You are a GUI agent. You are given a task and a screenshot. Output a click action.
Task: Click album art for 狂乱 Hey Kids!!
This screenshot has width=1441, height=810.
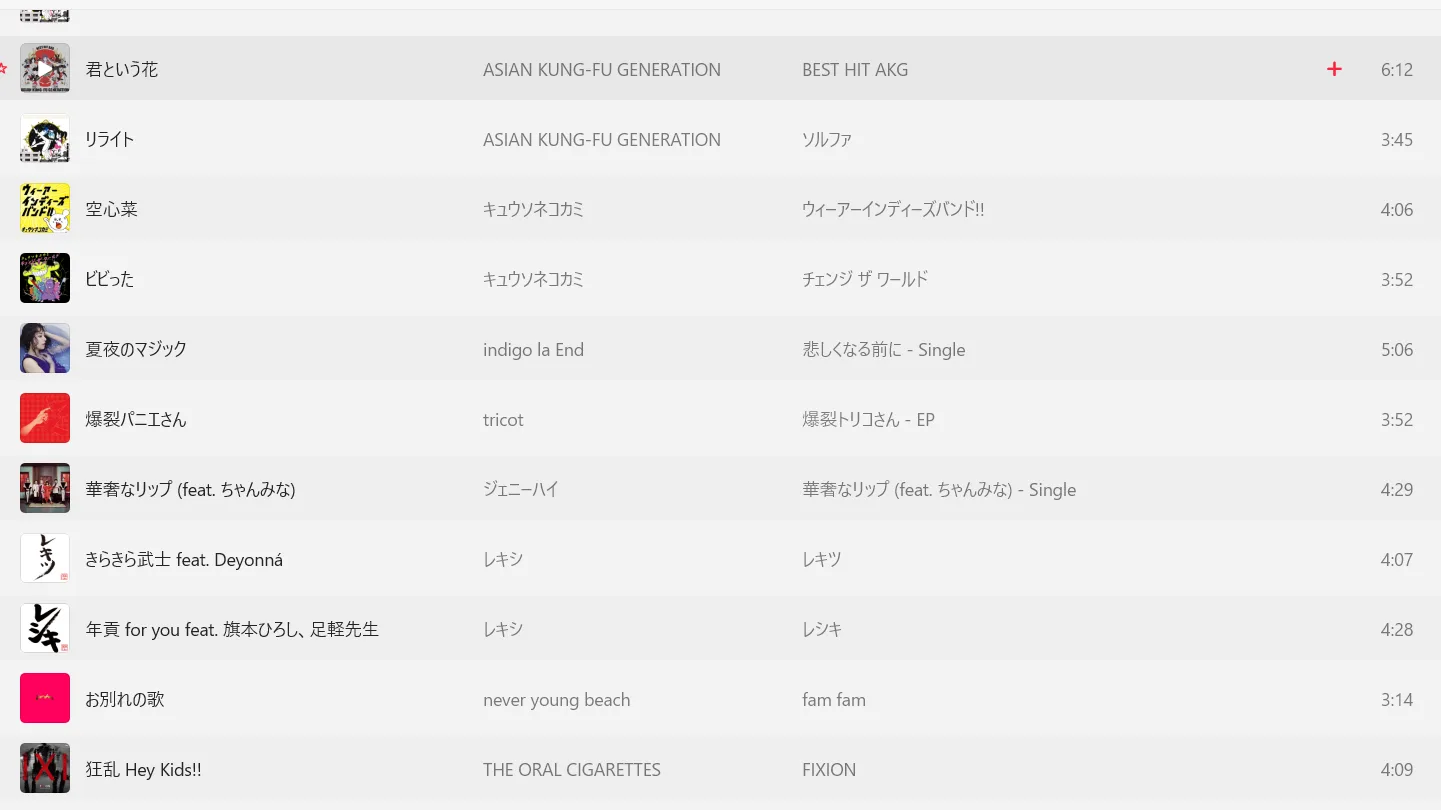coord(45,769)
